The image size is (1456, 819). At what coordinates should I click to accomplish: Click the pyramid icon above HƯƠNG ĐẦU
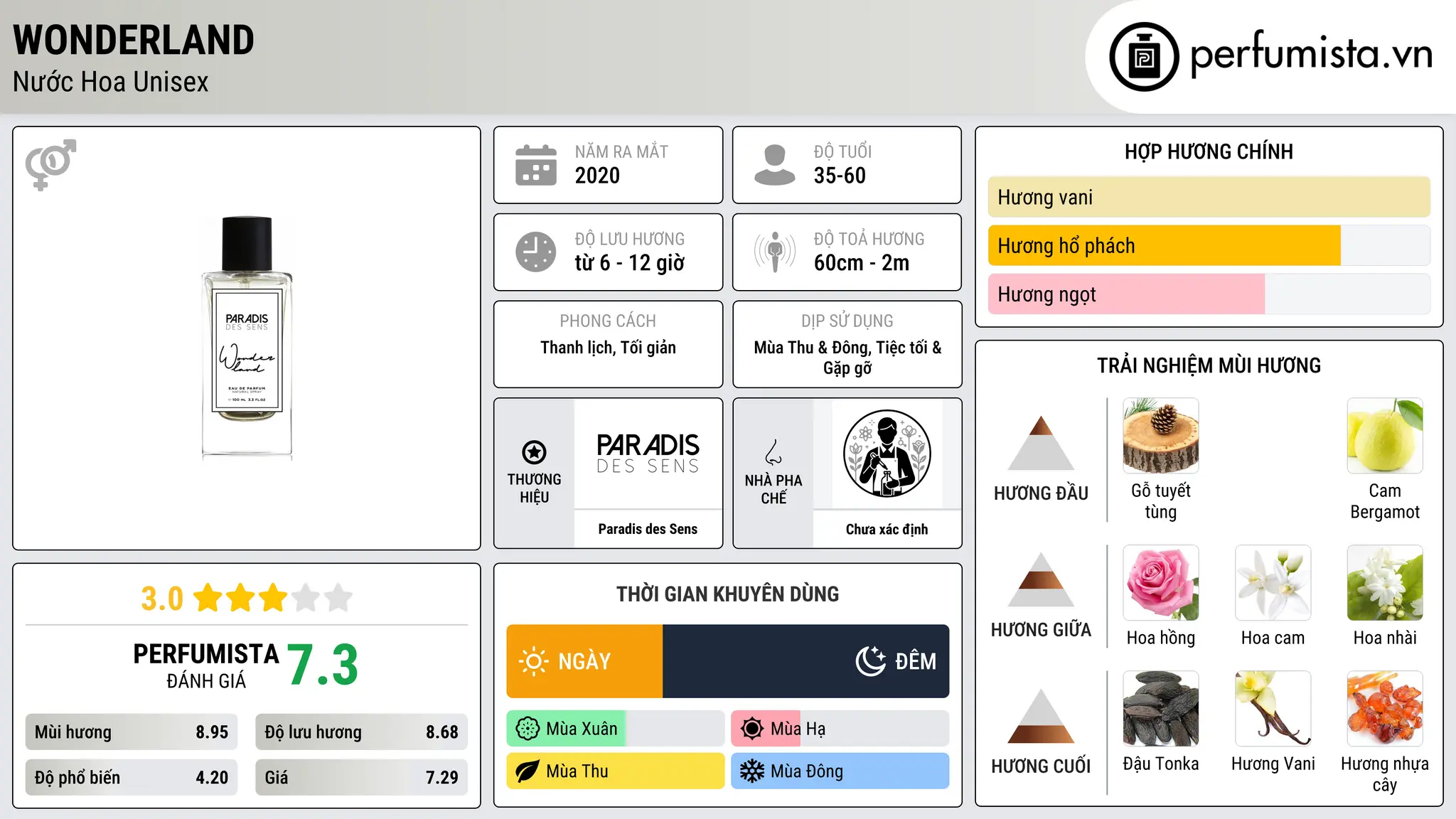pos(1041,443)
